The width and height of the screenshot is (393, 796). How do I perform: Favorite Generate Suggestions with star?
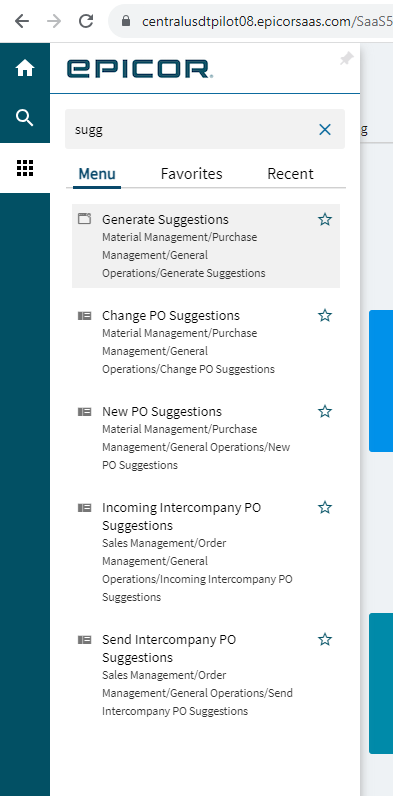[x=325, y=219]
